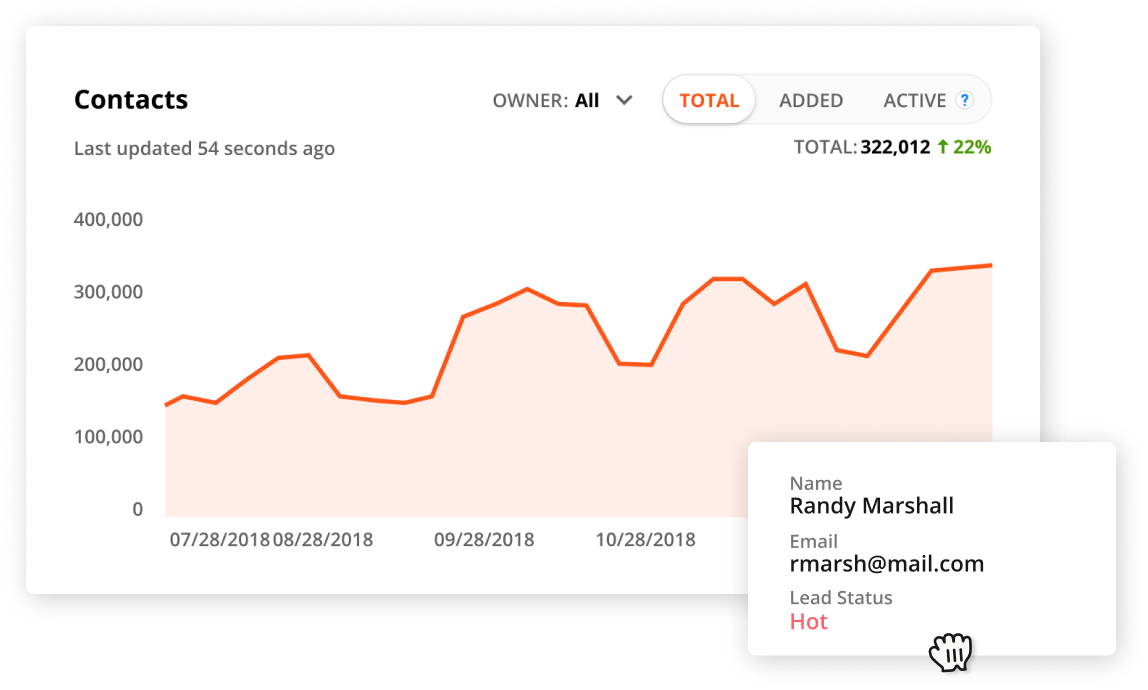Switch to the ADDED tab
Viewport: 1148px width, 690px height.
[x=810, y=99]
